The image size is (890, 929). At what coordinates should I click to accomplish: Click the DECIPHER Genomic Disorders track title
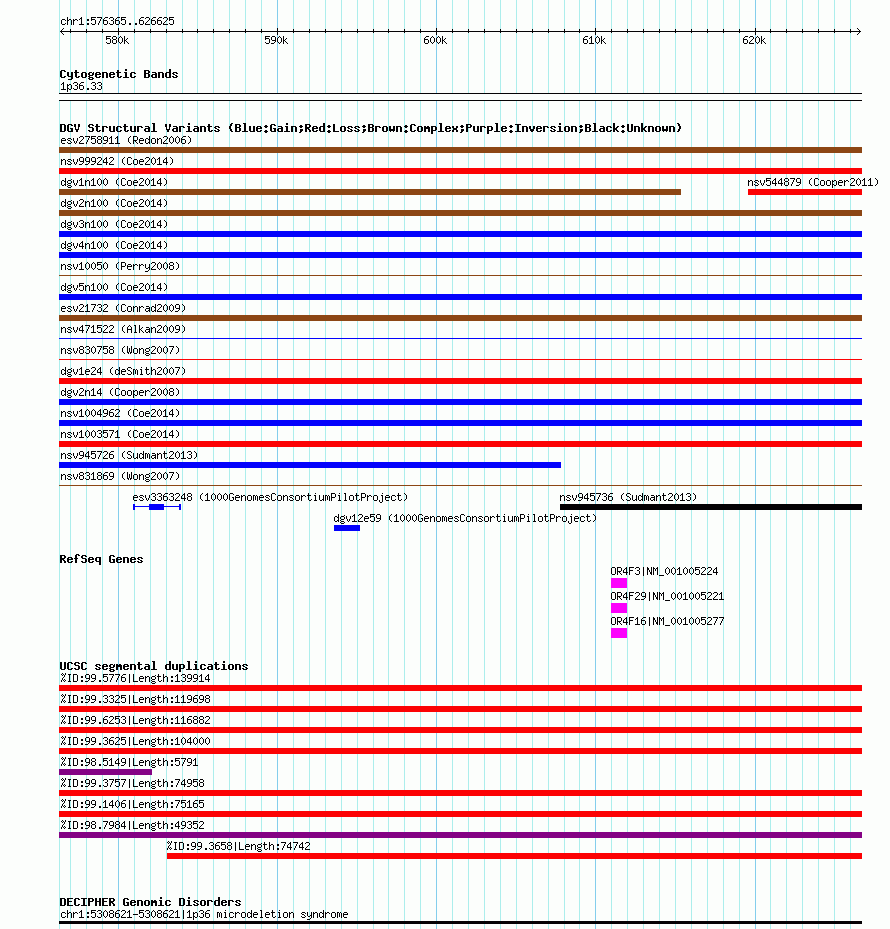tap(150, 902)
